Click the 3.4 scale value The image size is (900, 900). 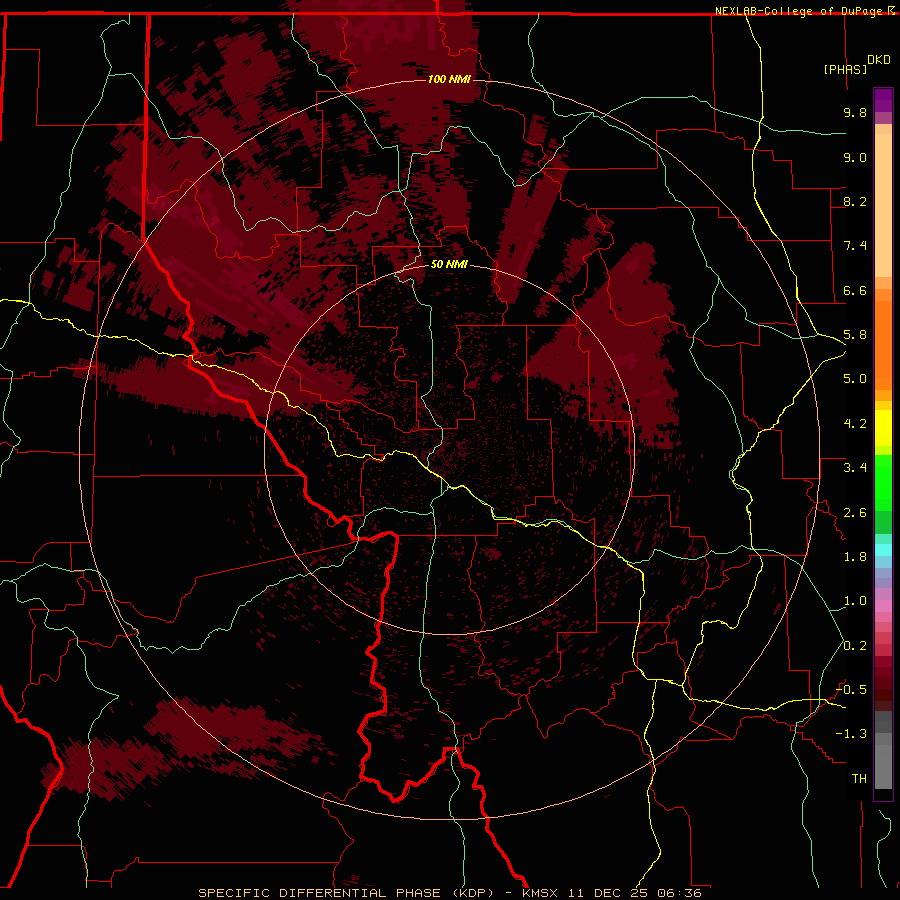tap(855, 468)
